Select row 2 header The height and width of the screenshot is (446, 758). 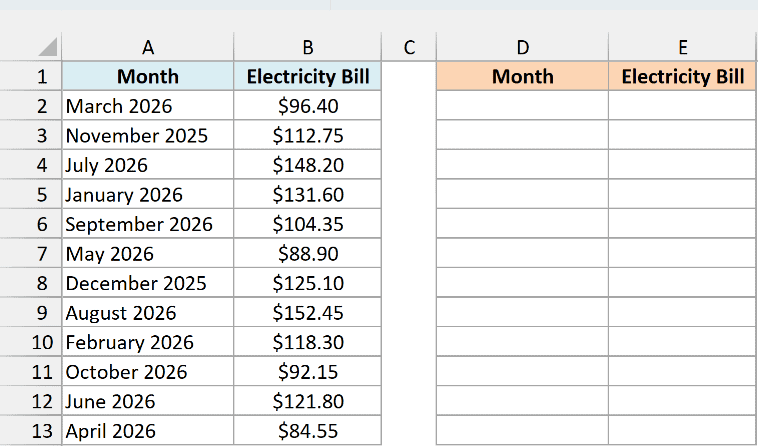point(31,105)
